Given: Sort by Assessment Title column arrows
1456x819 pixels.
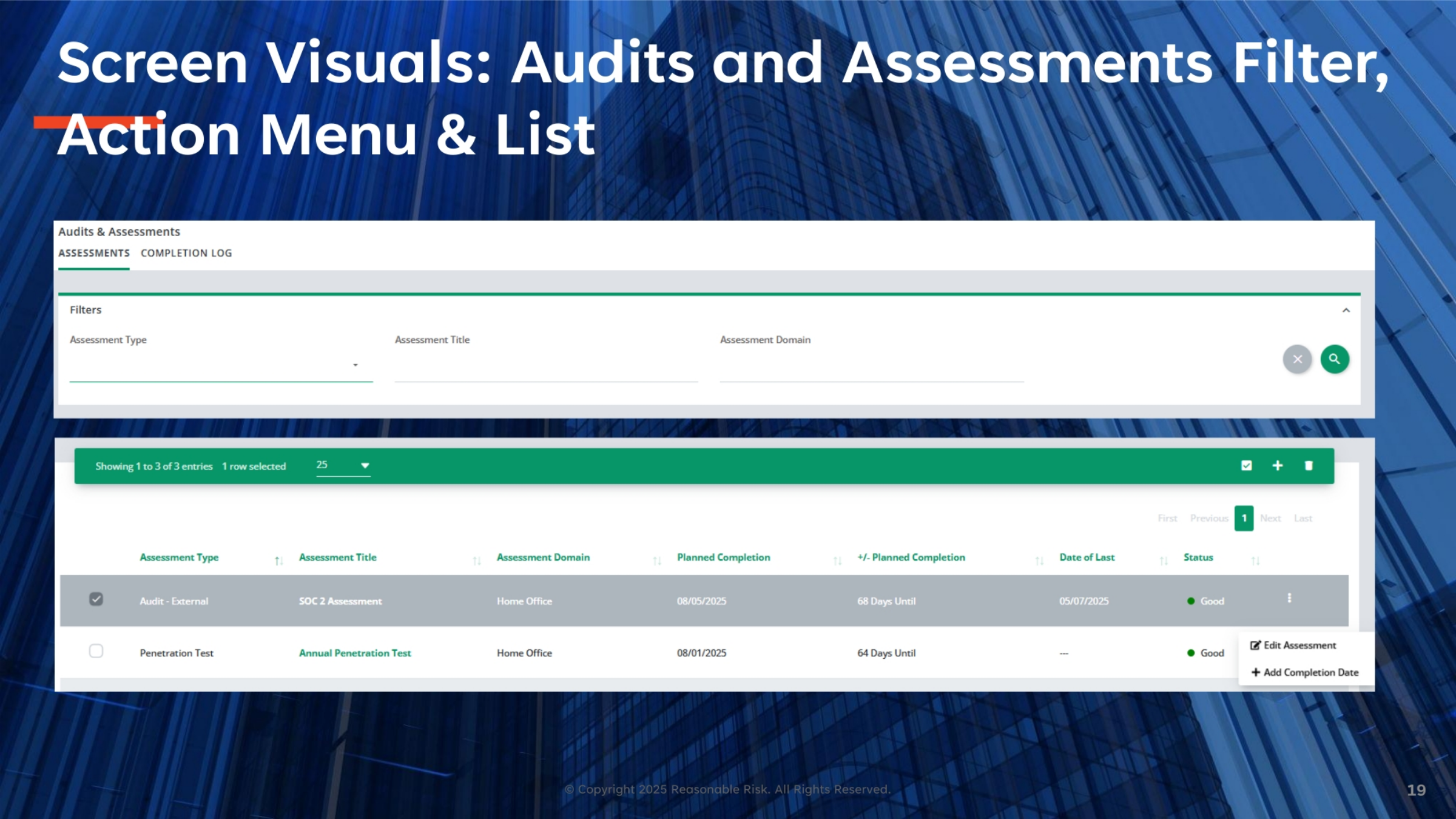Looking at the screenshot, I should [x=477, y=561].
